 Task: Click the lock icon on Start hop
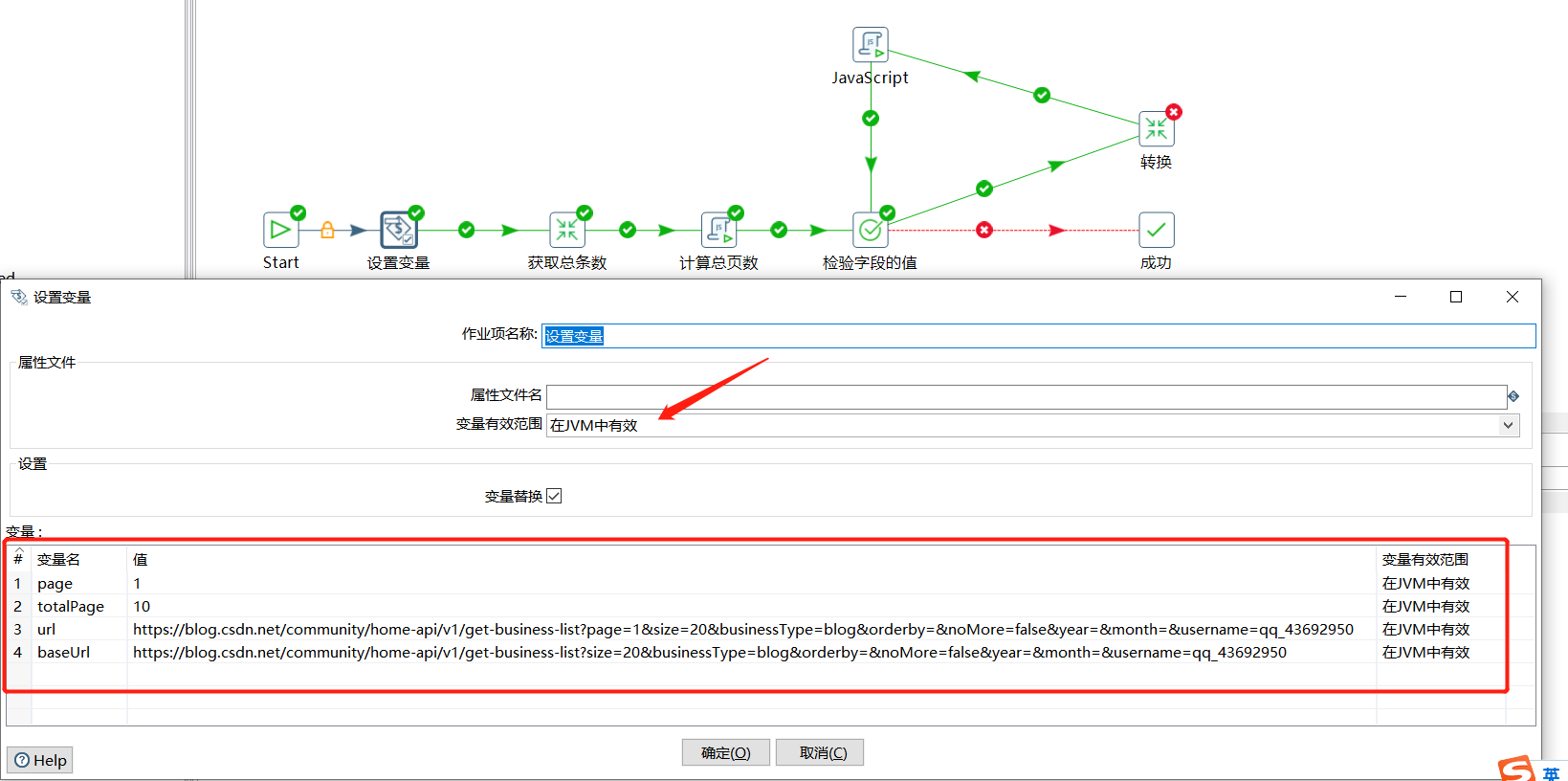pos(327,230)
